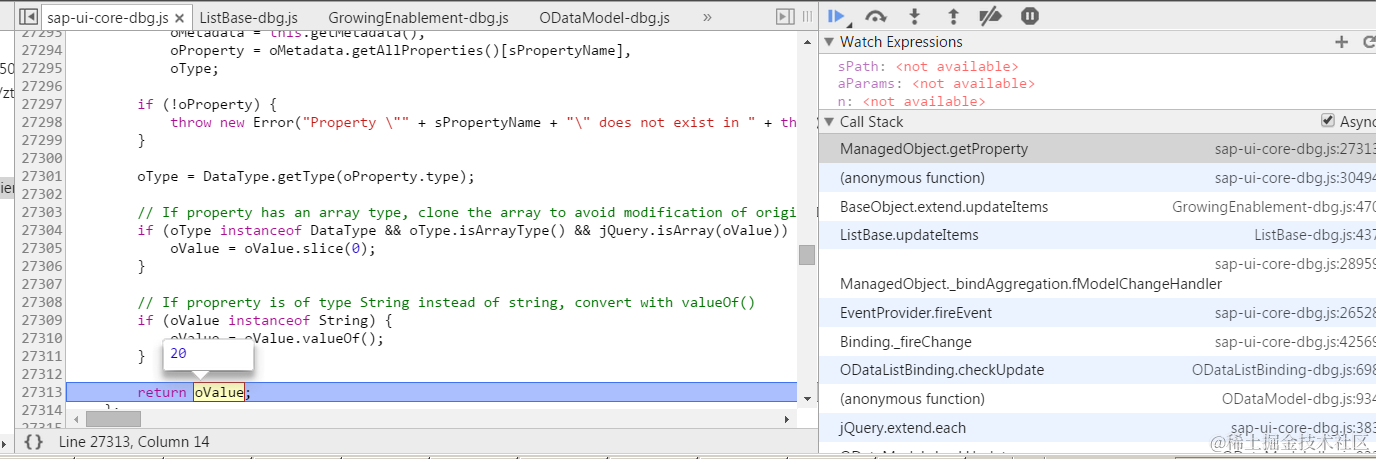Toggle a breakpoint on line 27301

(41, 176)
